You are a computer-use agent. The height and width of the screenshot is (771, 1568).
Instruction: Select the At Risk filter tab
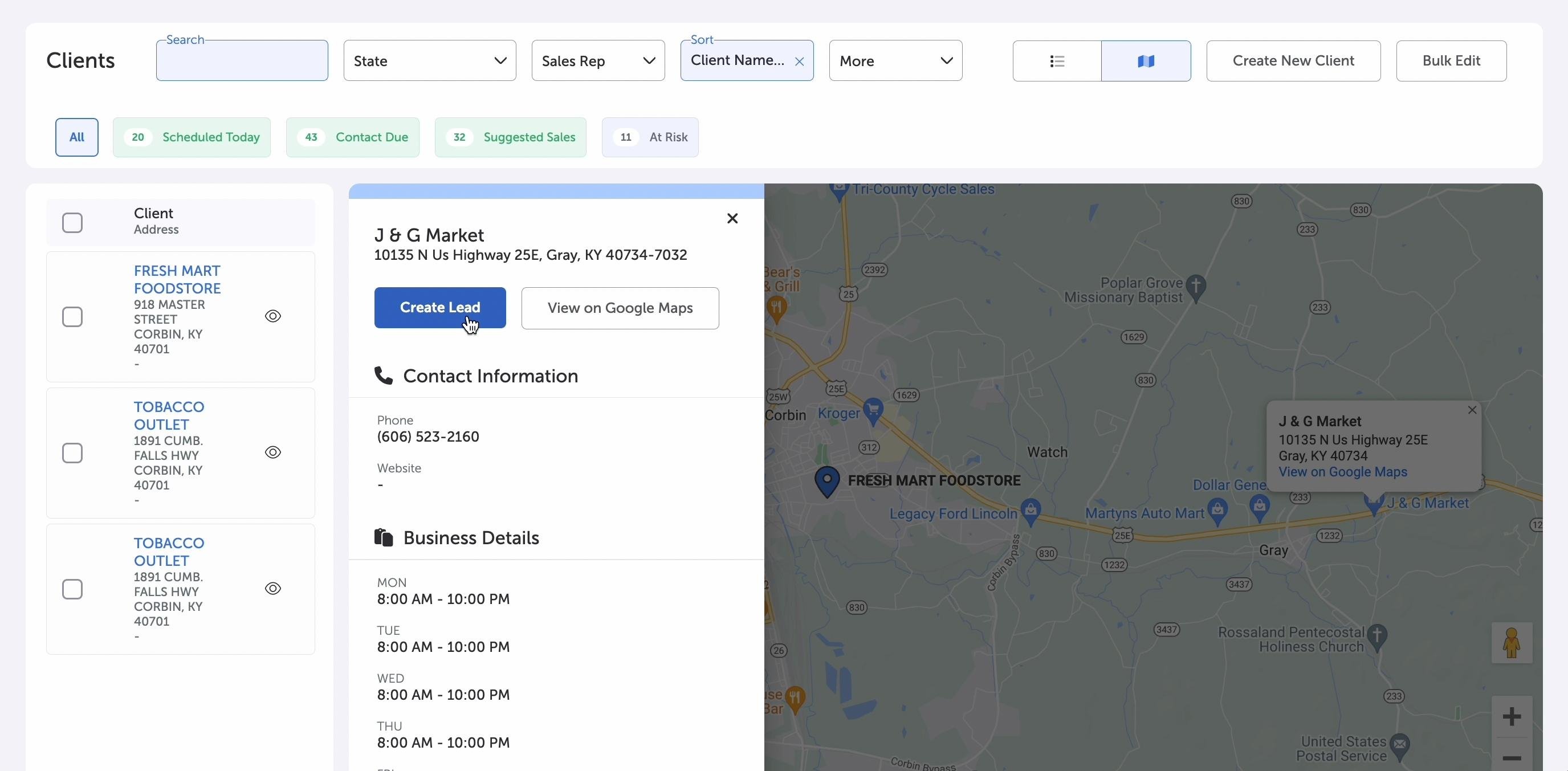coord(649,137)
